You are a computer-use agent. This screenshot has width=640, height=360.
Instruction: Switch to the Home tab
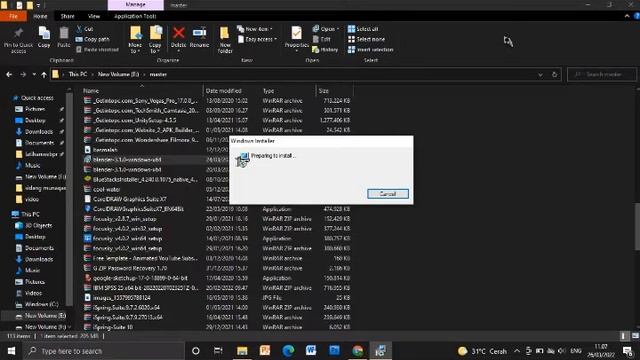pos(40,16)
